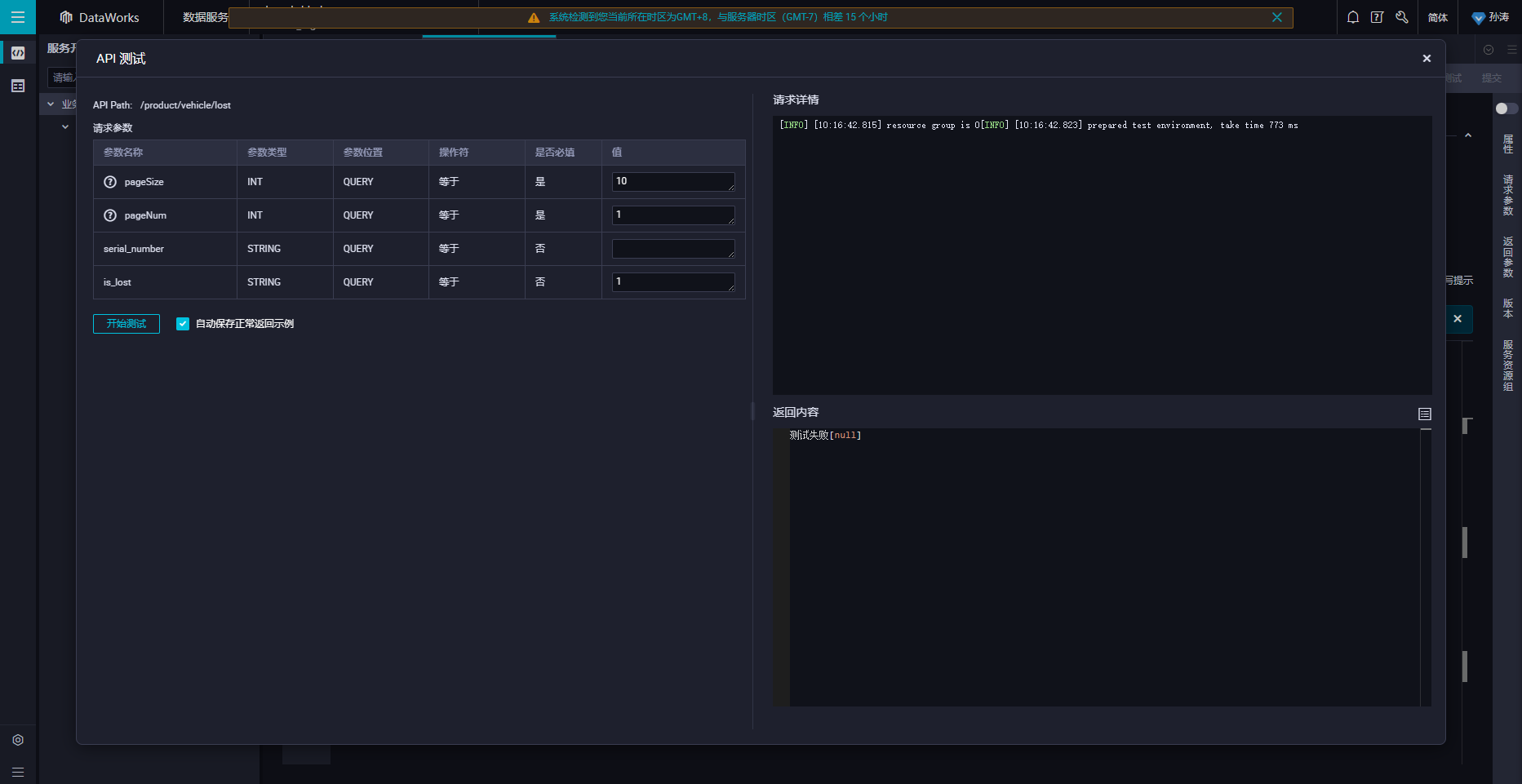Click the 提交 button behind the dialog
The width and height of the screenshot is (1522, 784).
1492,78
